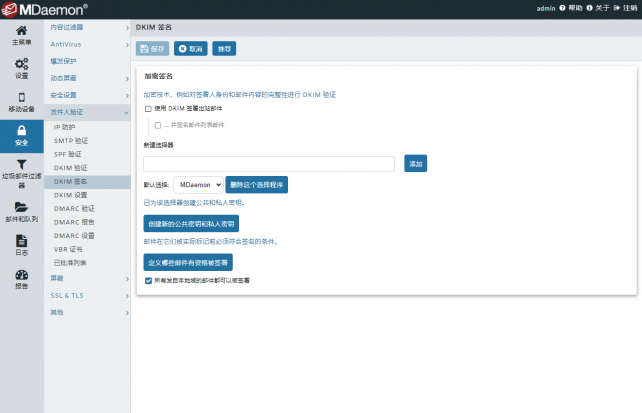Open the 日志 document icon
642x413 pixels.
pos(22,240)
